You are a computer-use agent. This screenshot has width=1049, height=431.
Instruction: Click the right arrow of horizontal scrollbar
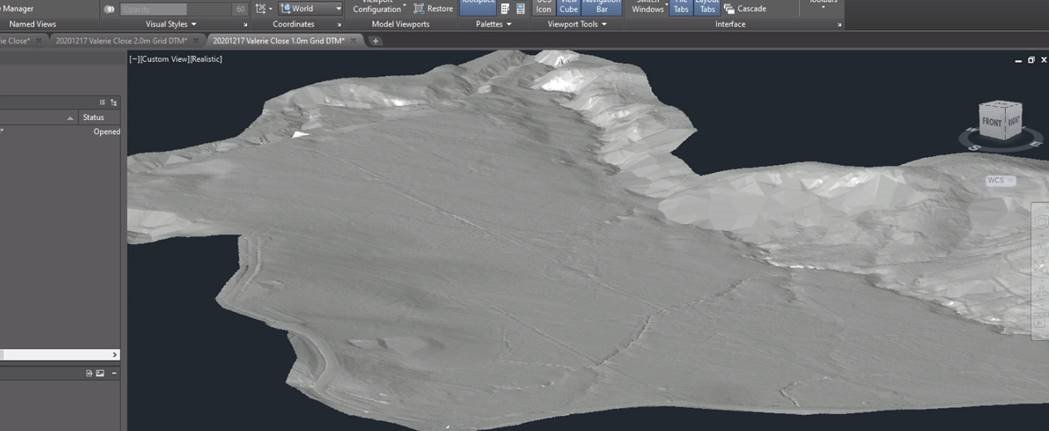[114, 355]
